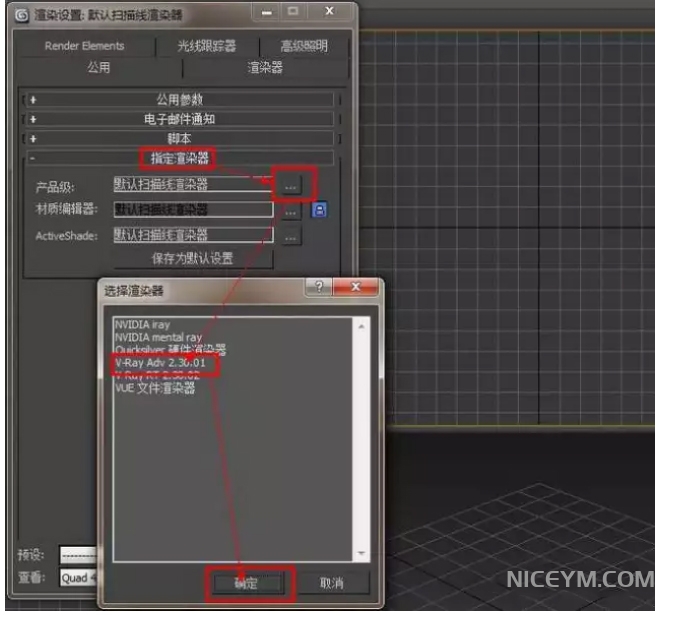Viewport: 684px width, 617px height.
Task: Maximize the render settings window
Action: (293, 11)
